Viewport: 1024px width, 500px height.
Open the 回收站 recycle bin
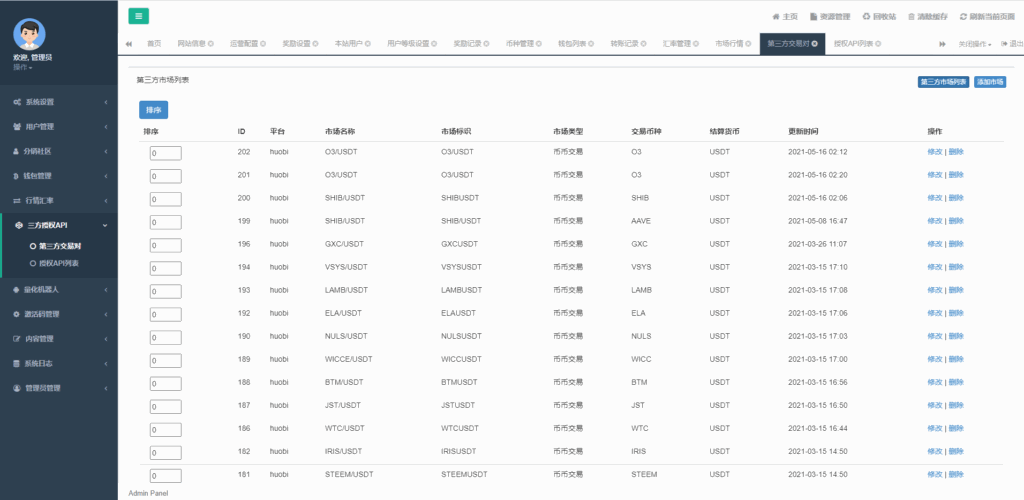(x=879, y=17)
